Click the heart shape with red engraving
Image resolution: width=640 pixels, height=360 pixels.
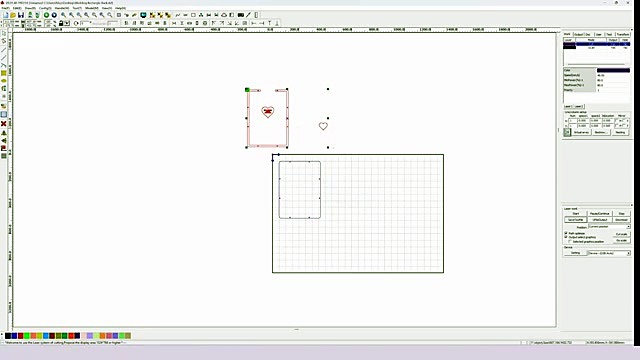(268, 111)
